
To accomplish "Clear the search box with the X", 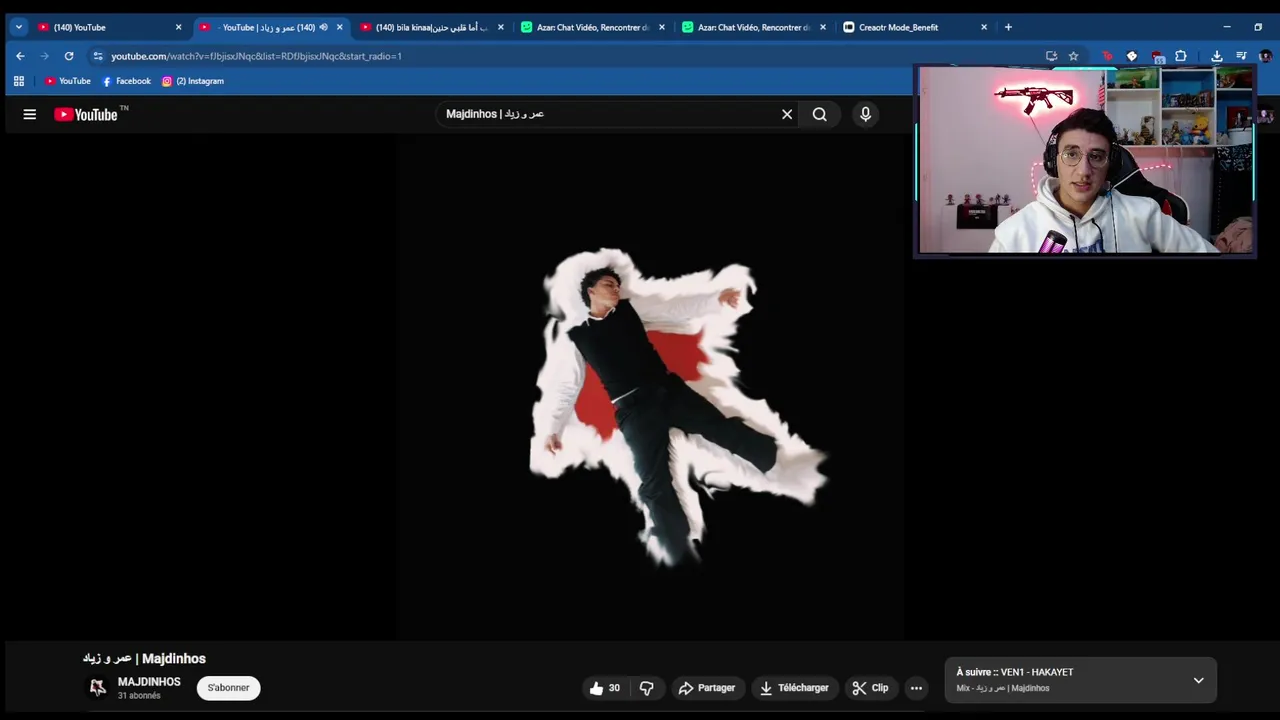I will (x=787, y=114).
